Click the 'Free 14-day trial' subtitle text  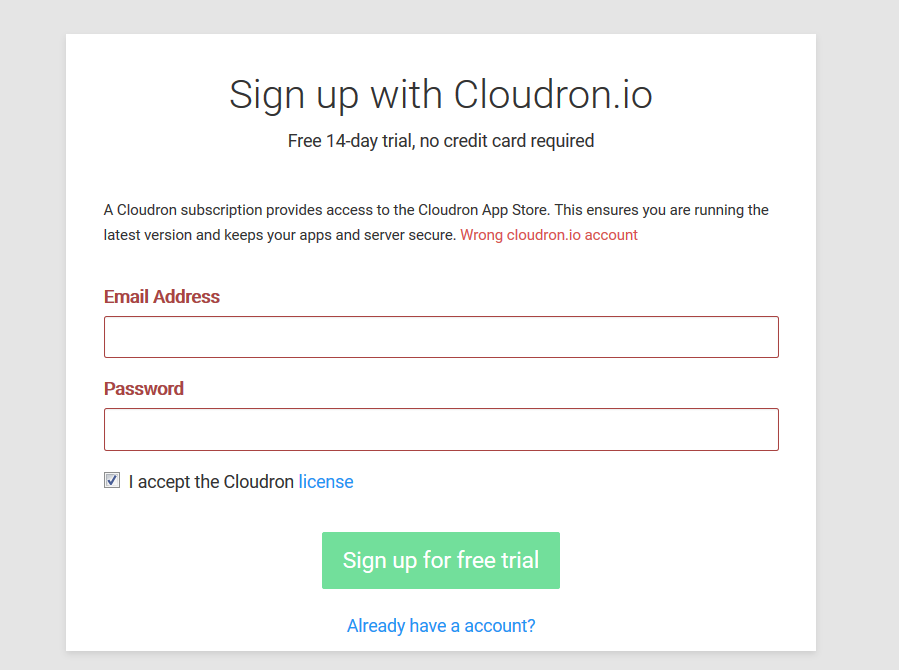(440, 141)
